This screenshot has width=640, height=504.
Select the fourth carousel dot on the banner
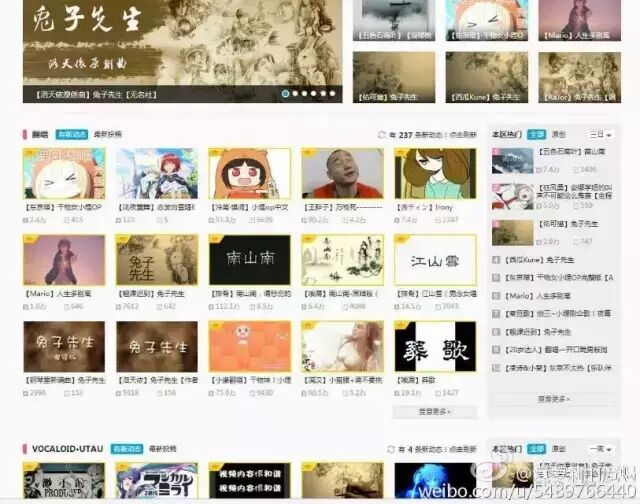point(314,93)
